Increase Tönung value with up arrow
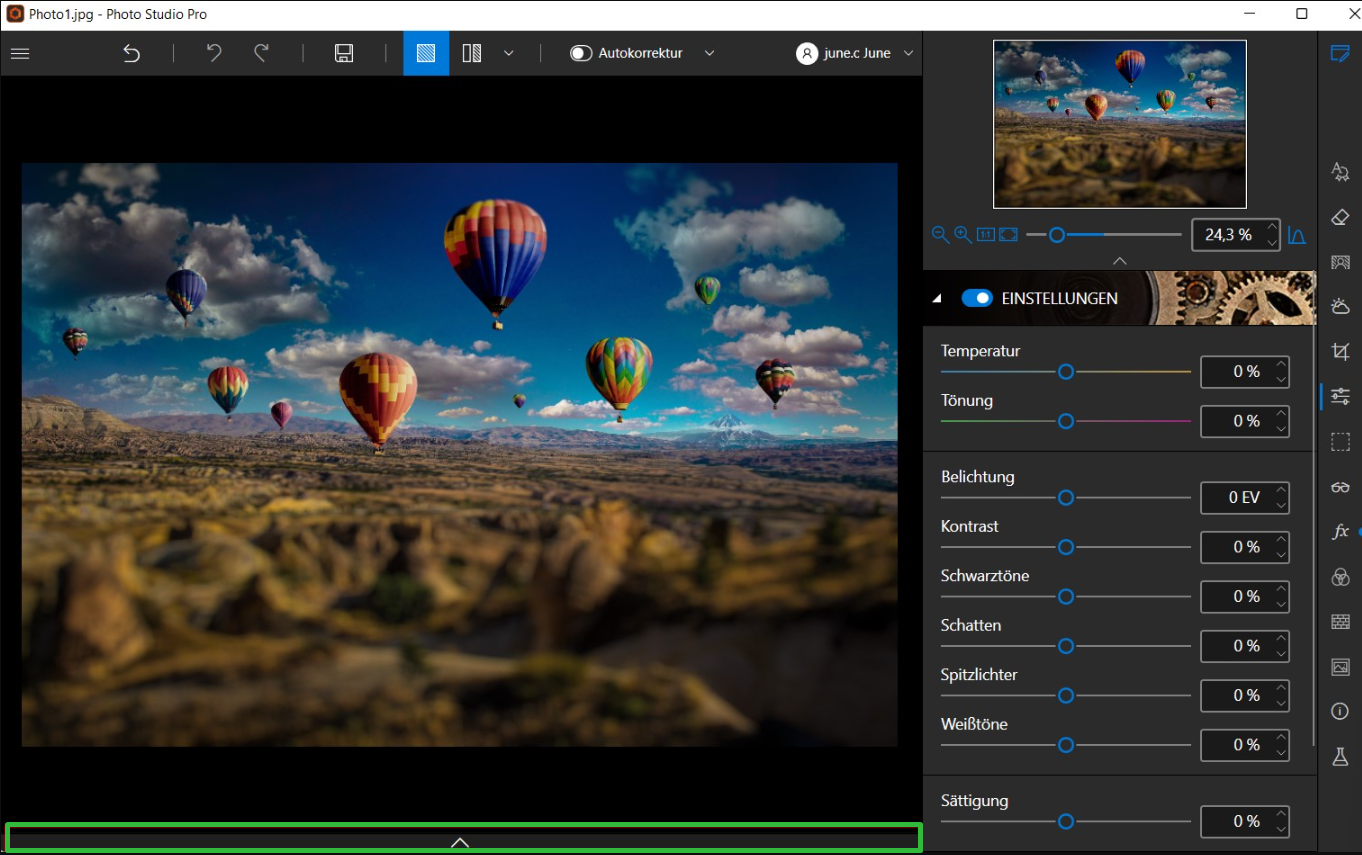1362x855 pixels. [1281, 414]
